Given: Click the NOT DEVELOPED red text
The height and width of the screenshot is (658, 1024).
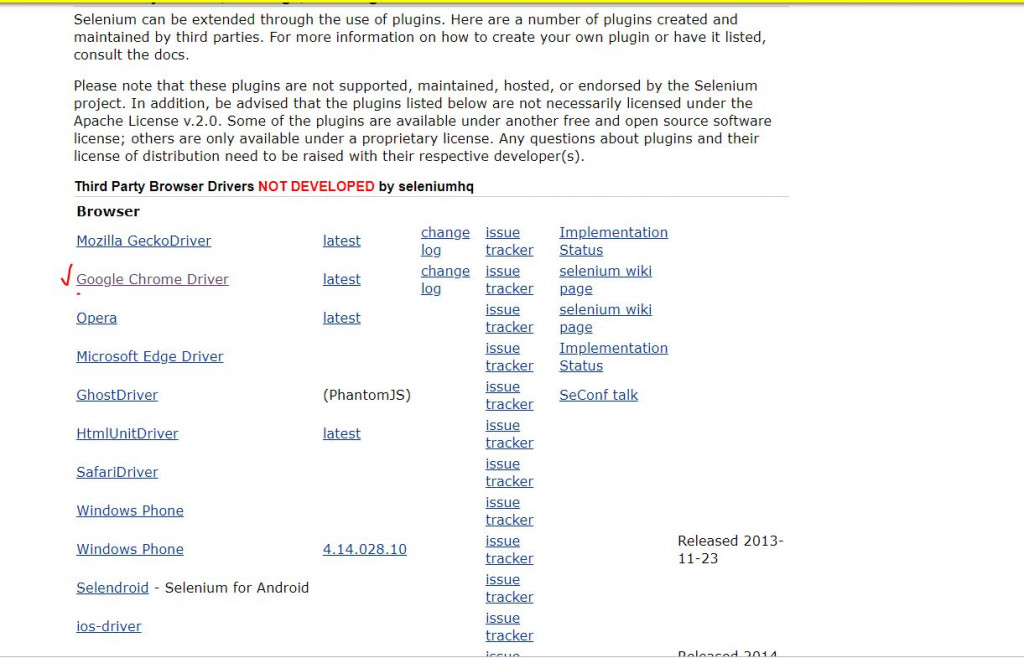Looking at the screenshot, I should (x=316, y=187).
